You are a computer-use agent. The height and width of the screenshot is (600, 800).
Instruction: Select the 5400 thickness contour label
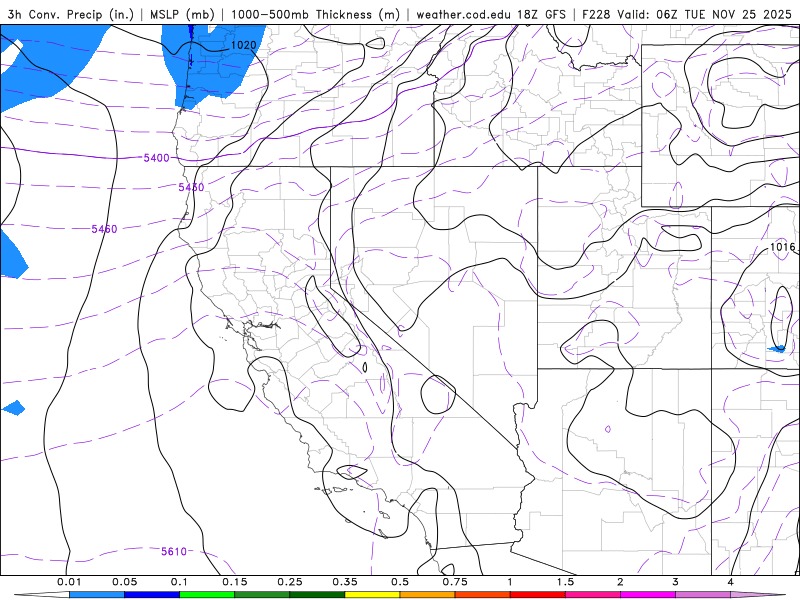tap(156, 158)
